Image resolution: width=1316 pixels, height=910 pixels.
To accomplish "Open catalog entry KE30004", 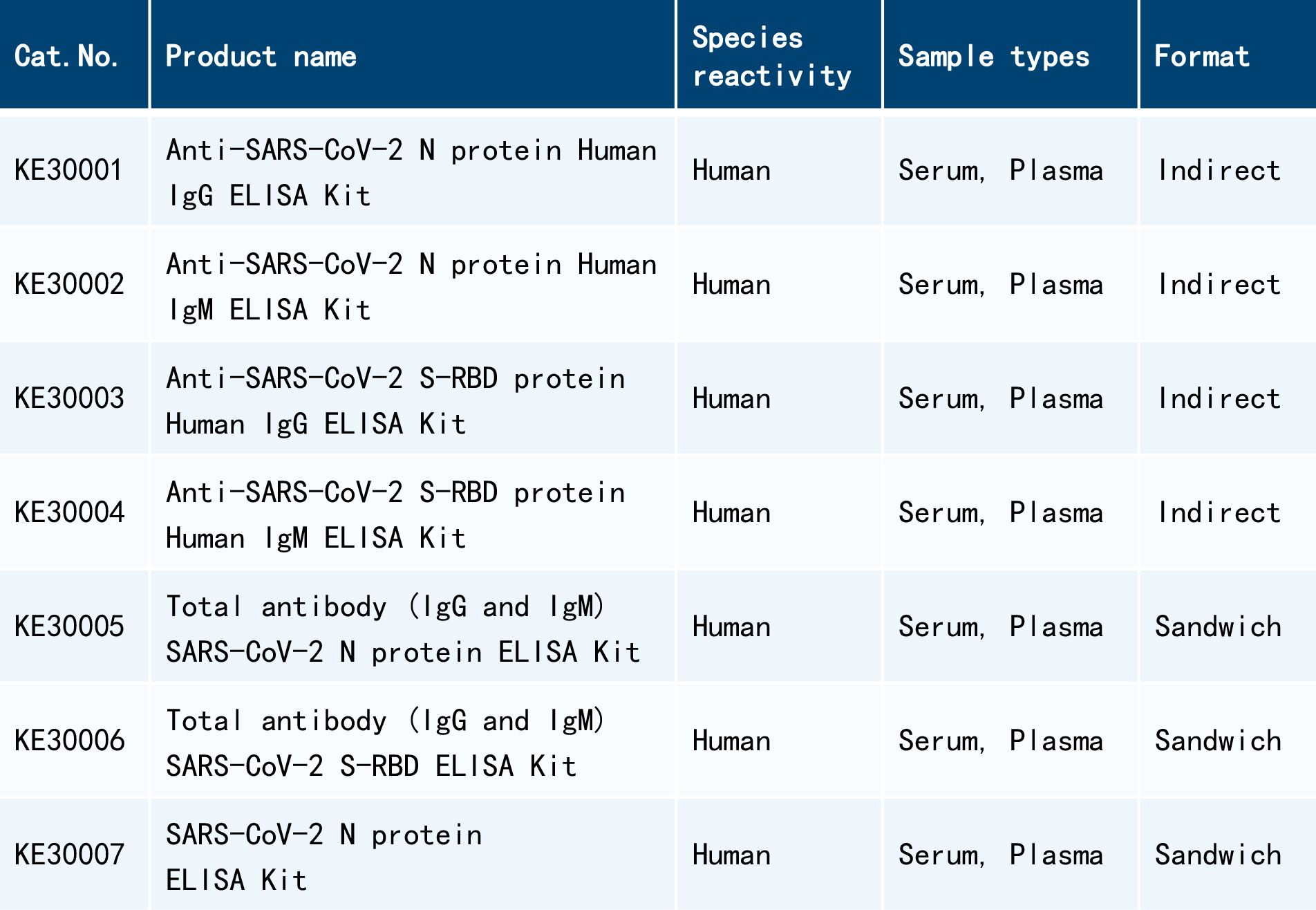I will [x=69, y=512].
